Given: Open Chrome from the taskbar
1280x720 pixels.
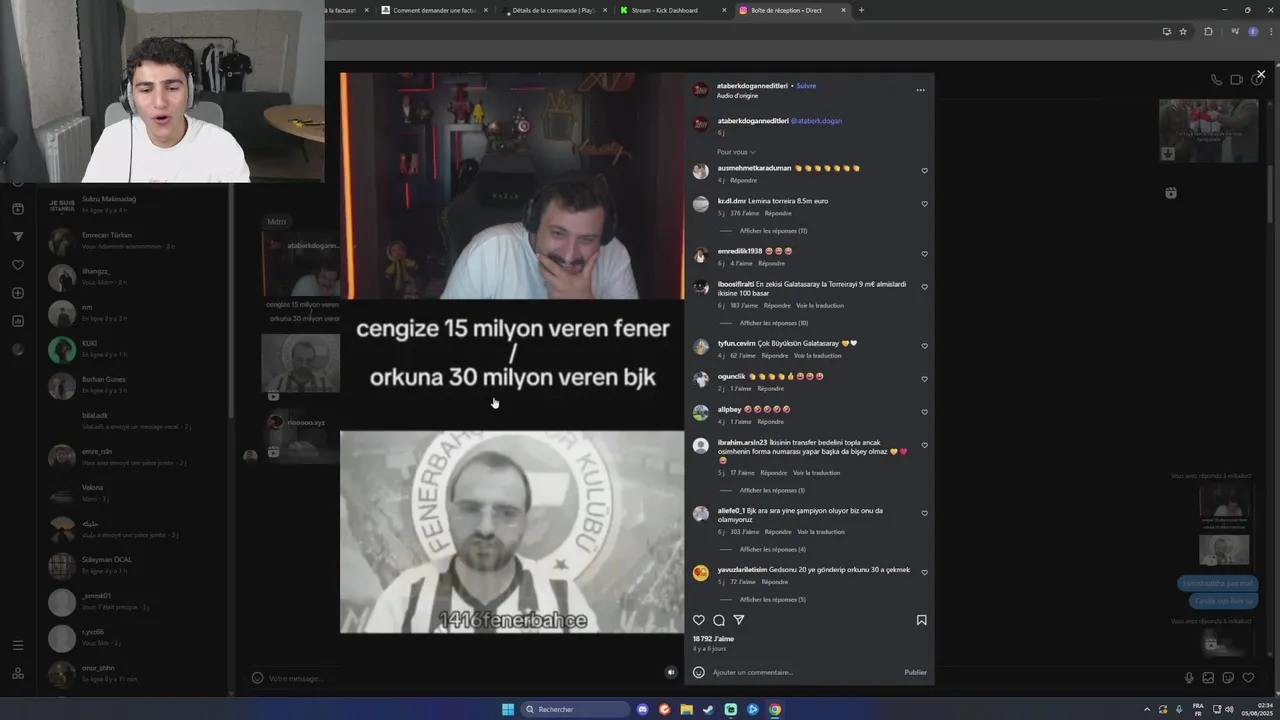Looking at the screenshot, I should click(x=775, y=710).
